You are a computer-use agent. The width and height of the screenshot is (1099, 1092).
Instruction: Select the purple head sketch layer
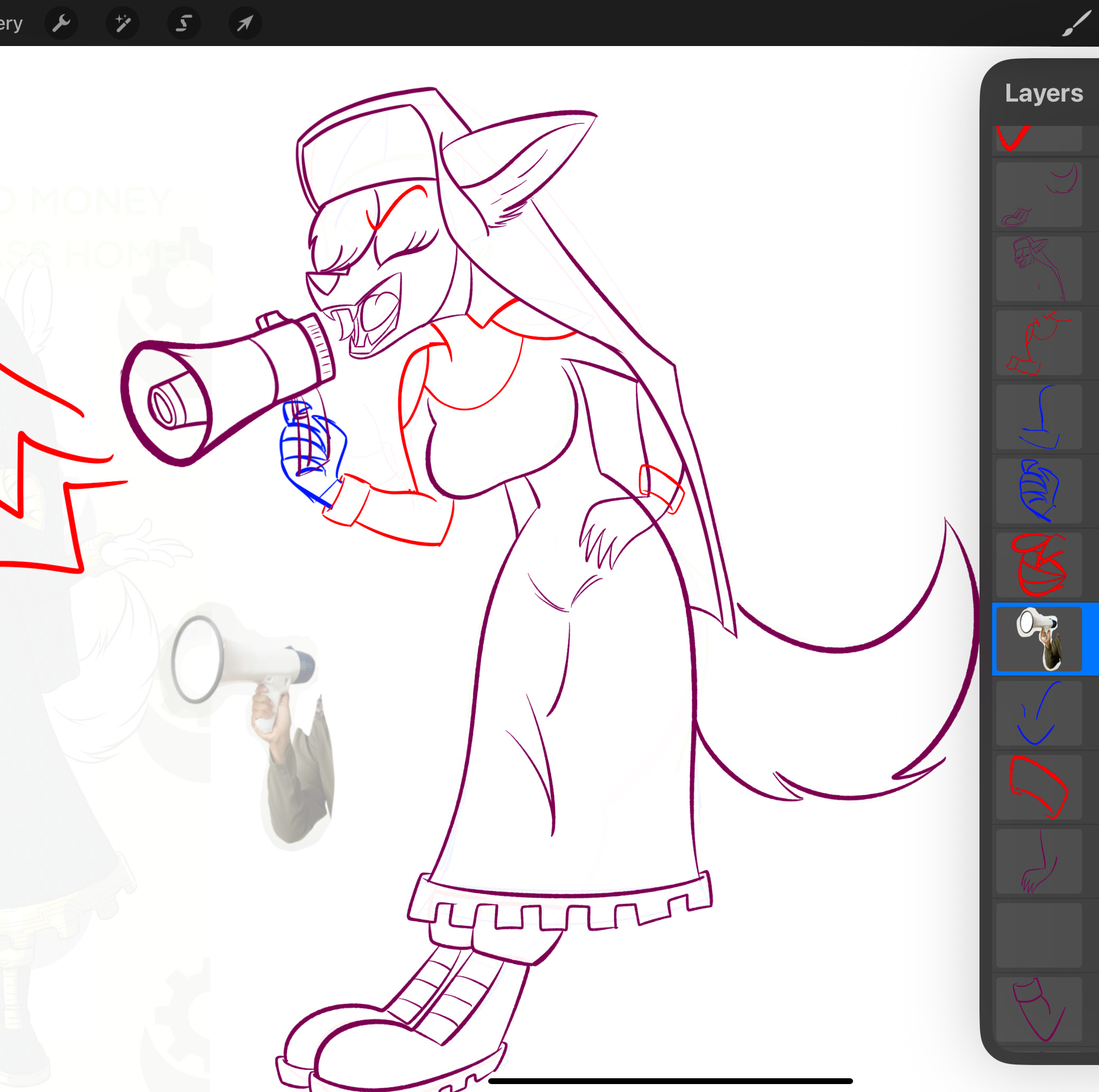pyautogui.click(x=1039, y=269)
